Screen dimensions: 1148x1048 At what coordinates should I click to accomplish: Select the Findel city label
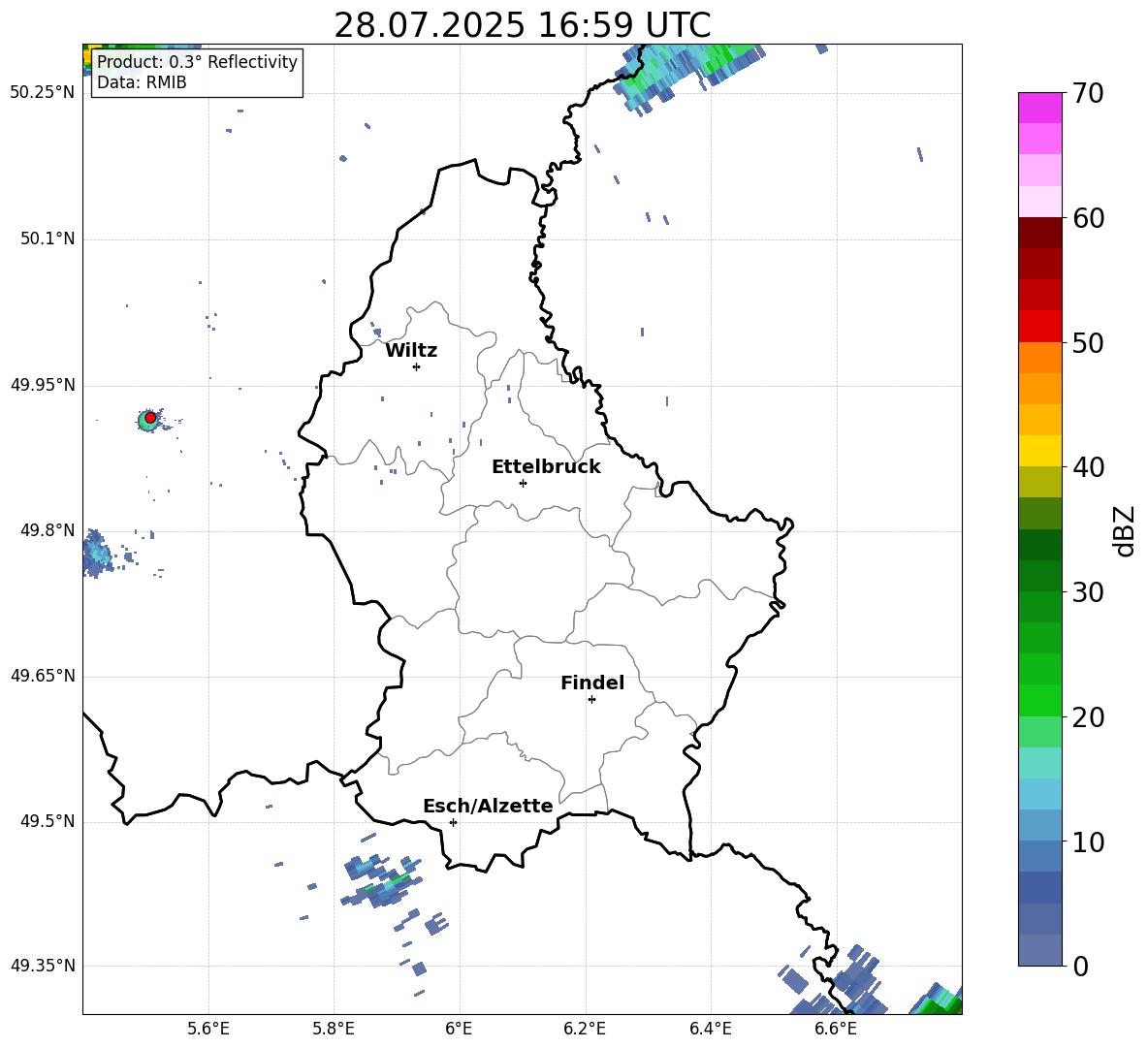[592, 683]
